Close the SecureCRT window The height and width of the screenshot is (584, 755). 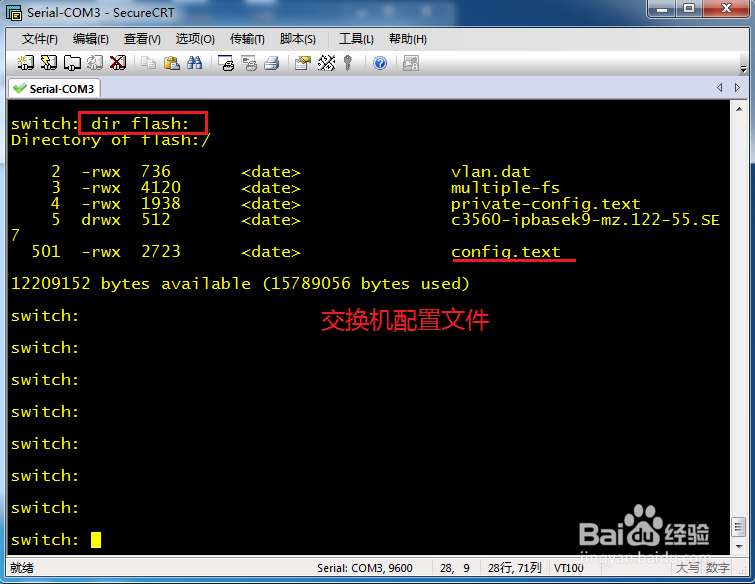[x=726, y=9]
